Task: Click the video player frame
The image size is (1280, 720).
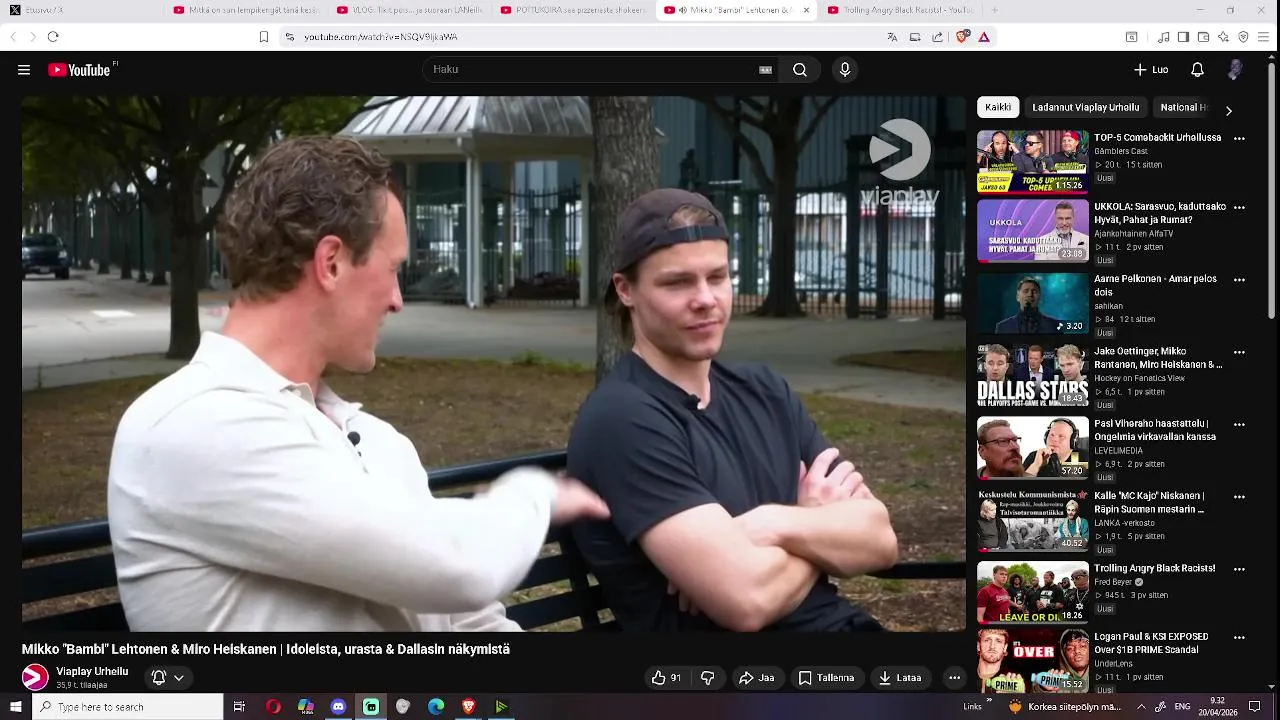Action: coord(494,364)
